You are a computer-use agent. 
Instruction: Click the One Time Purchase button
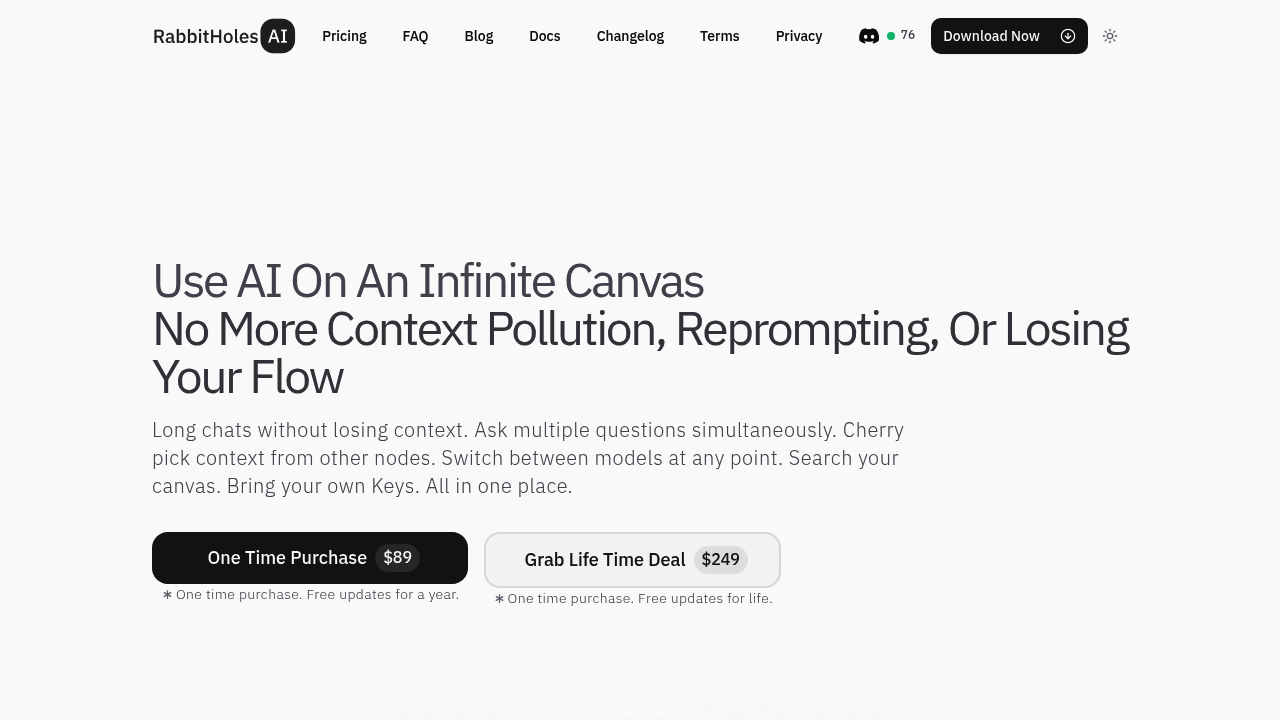click(x=287, y=558)
